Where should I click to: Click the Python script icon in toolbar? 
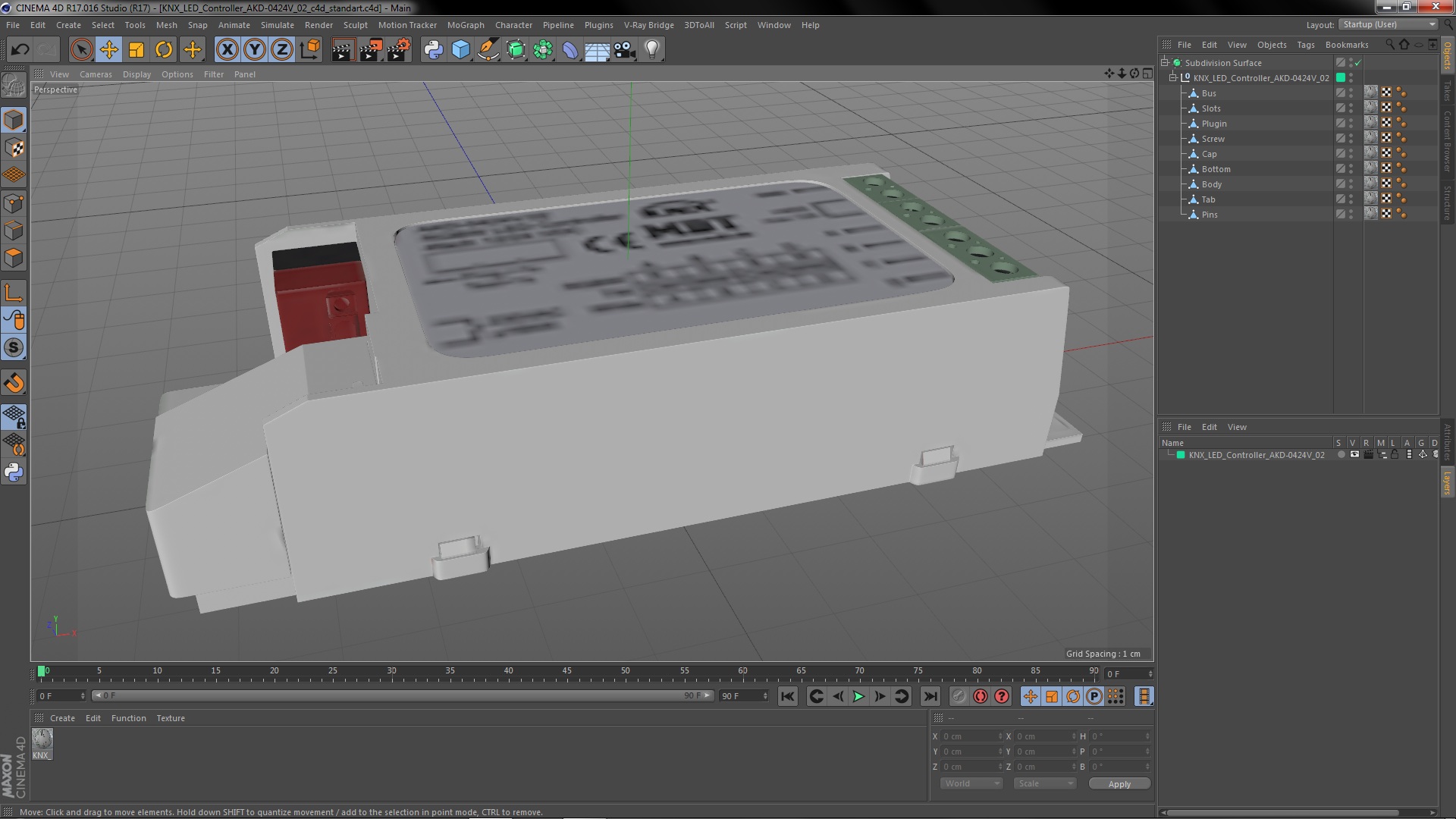coord(433,50)
